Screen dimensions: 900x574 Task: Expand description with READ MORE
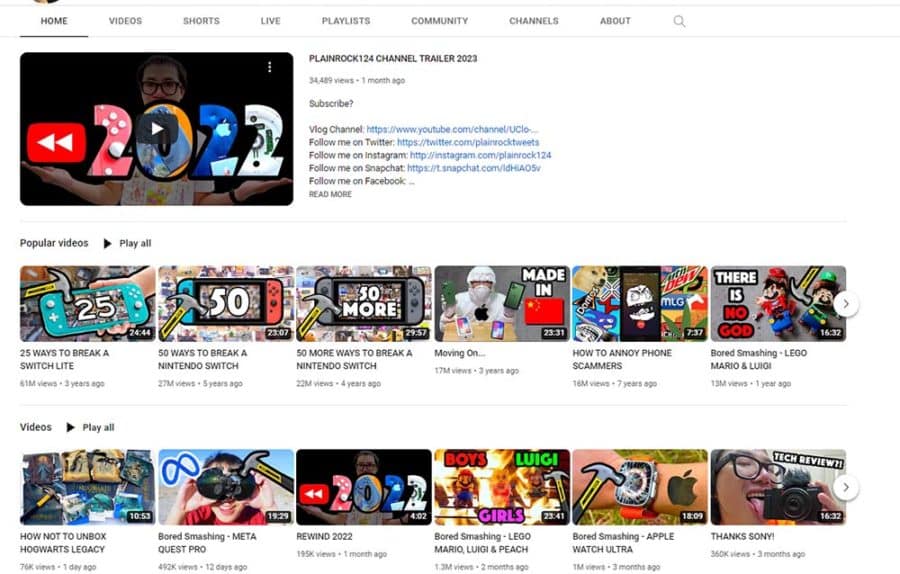point(330,194)
